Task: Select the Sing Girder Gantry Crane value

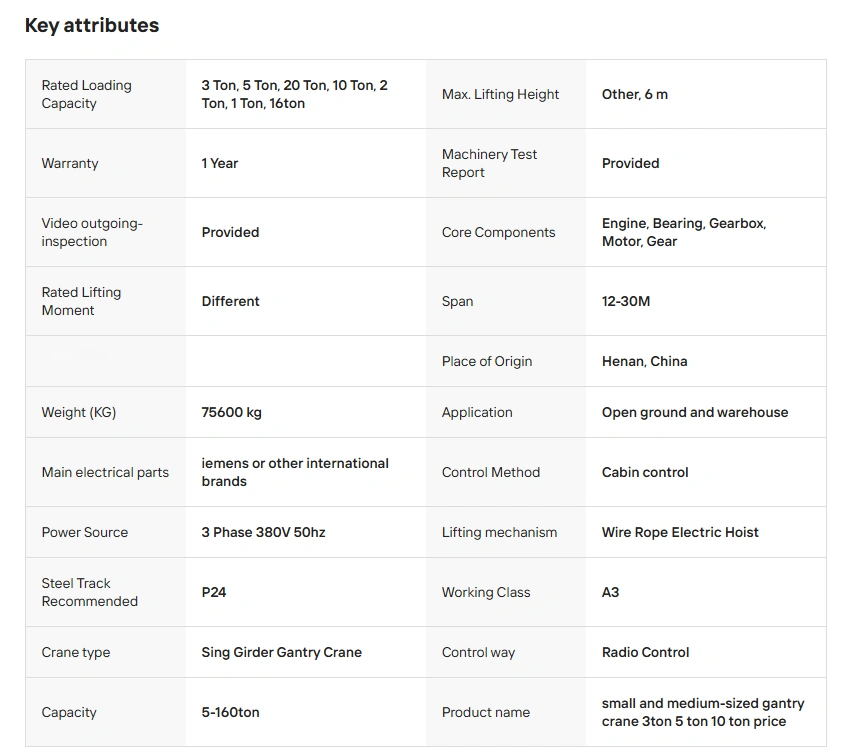Action: tap(281, 652)
